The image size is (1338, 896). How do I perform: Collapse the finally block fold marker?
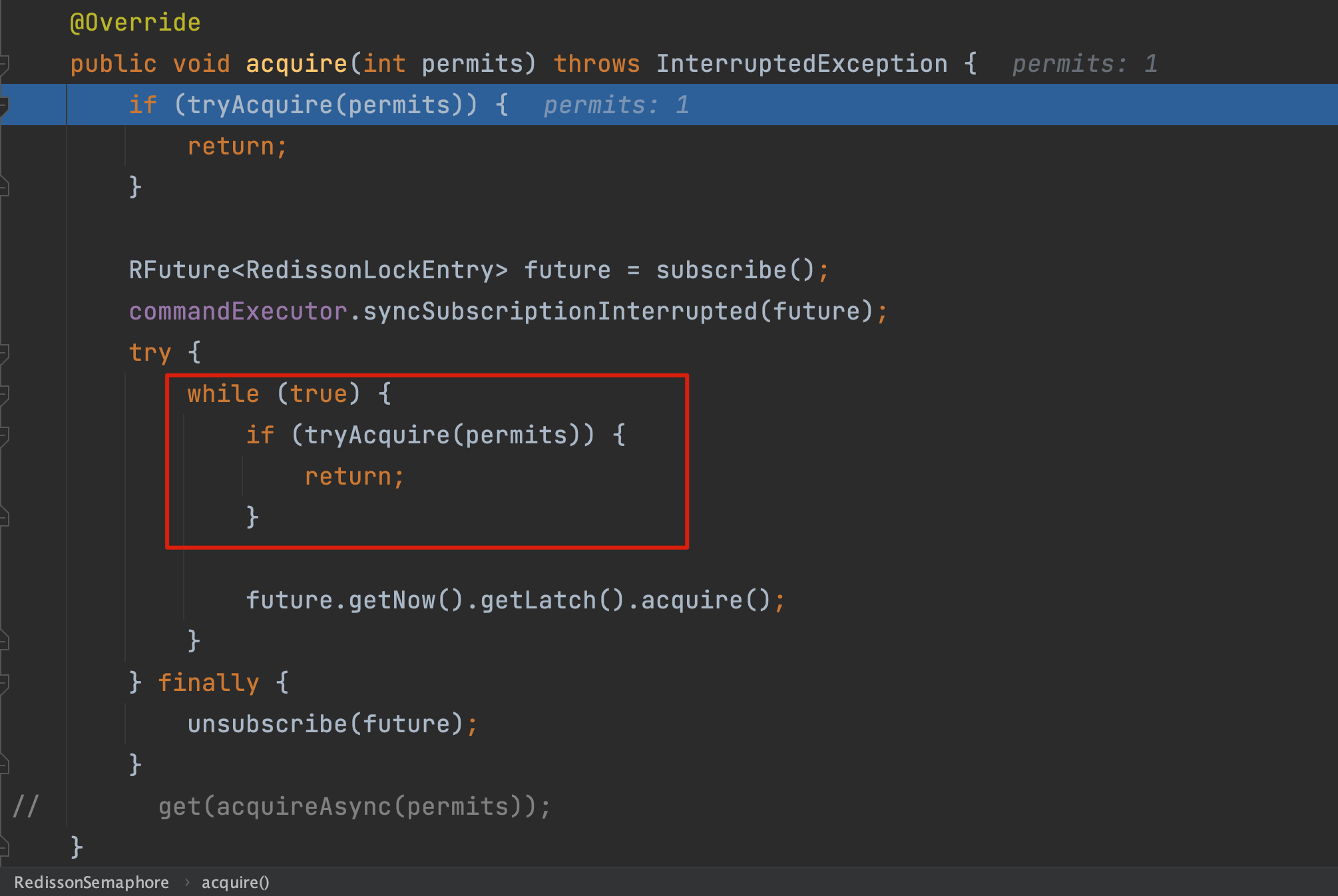tap(3, 683)
